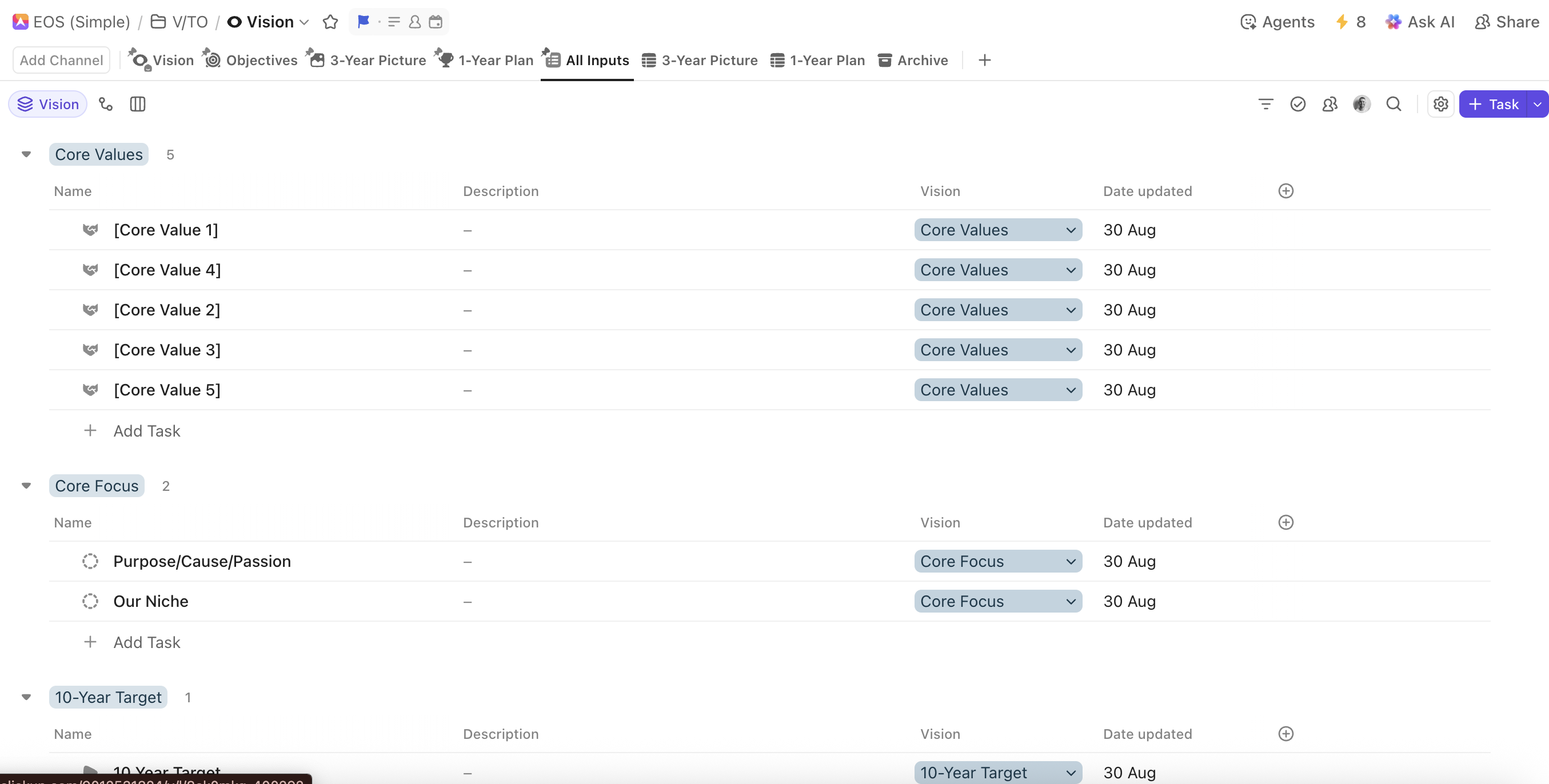This screenshot has height=784, width=1549.
Task: Open the filter icon in toolbar
Action: 1265,104
